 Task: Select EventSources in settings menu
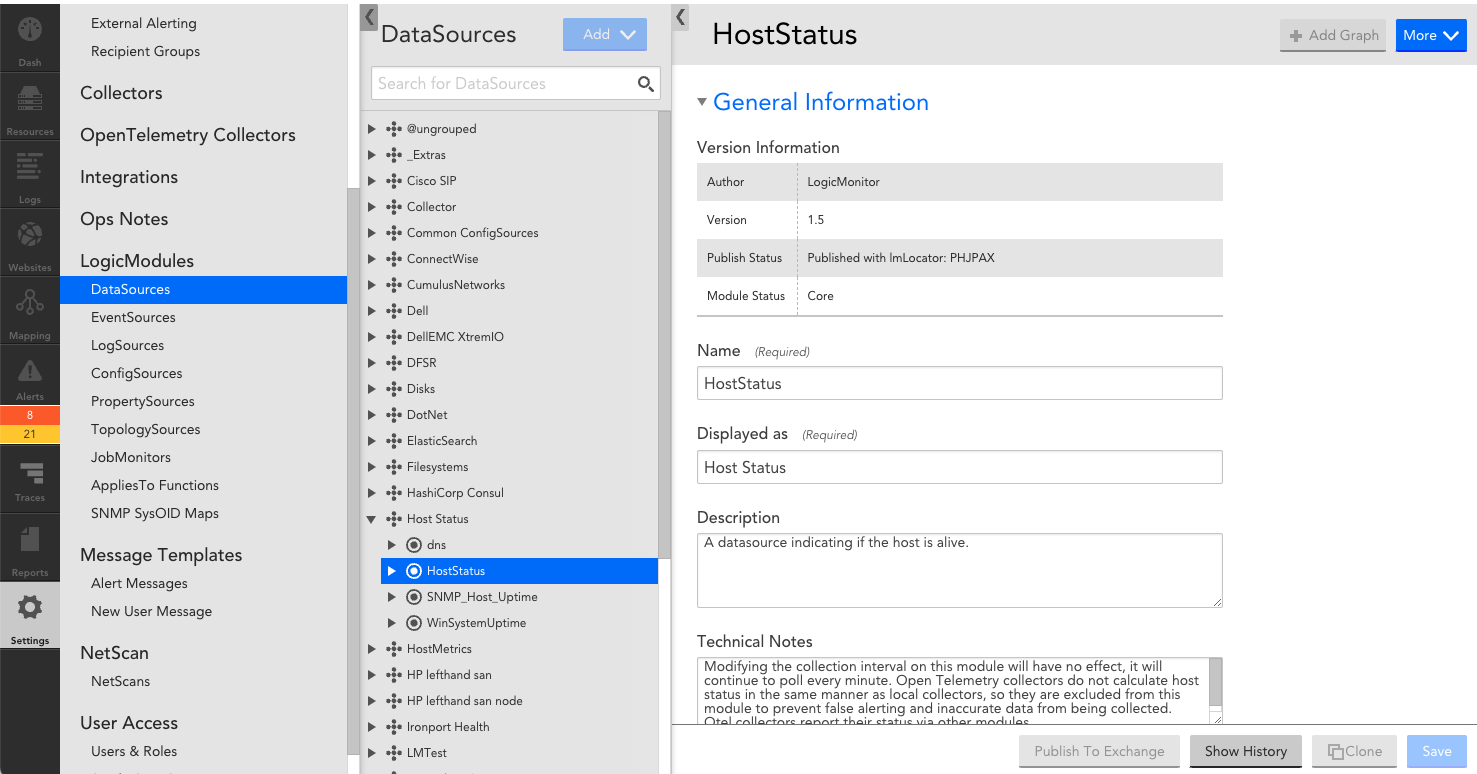pyautogui.click(x=133, y=317)
